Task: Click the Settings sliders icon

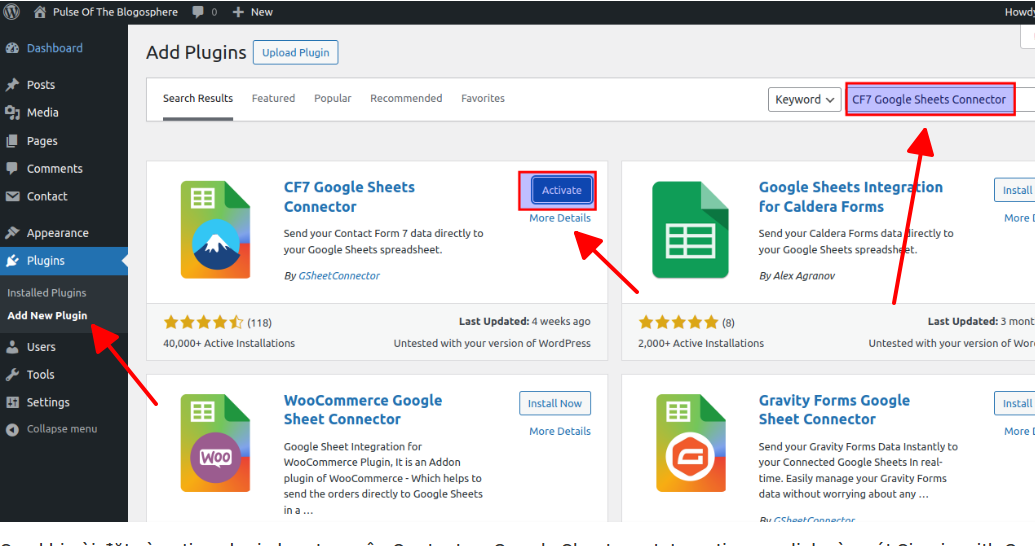Action: click(x=13, y=402)
